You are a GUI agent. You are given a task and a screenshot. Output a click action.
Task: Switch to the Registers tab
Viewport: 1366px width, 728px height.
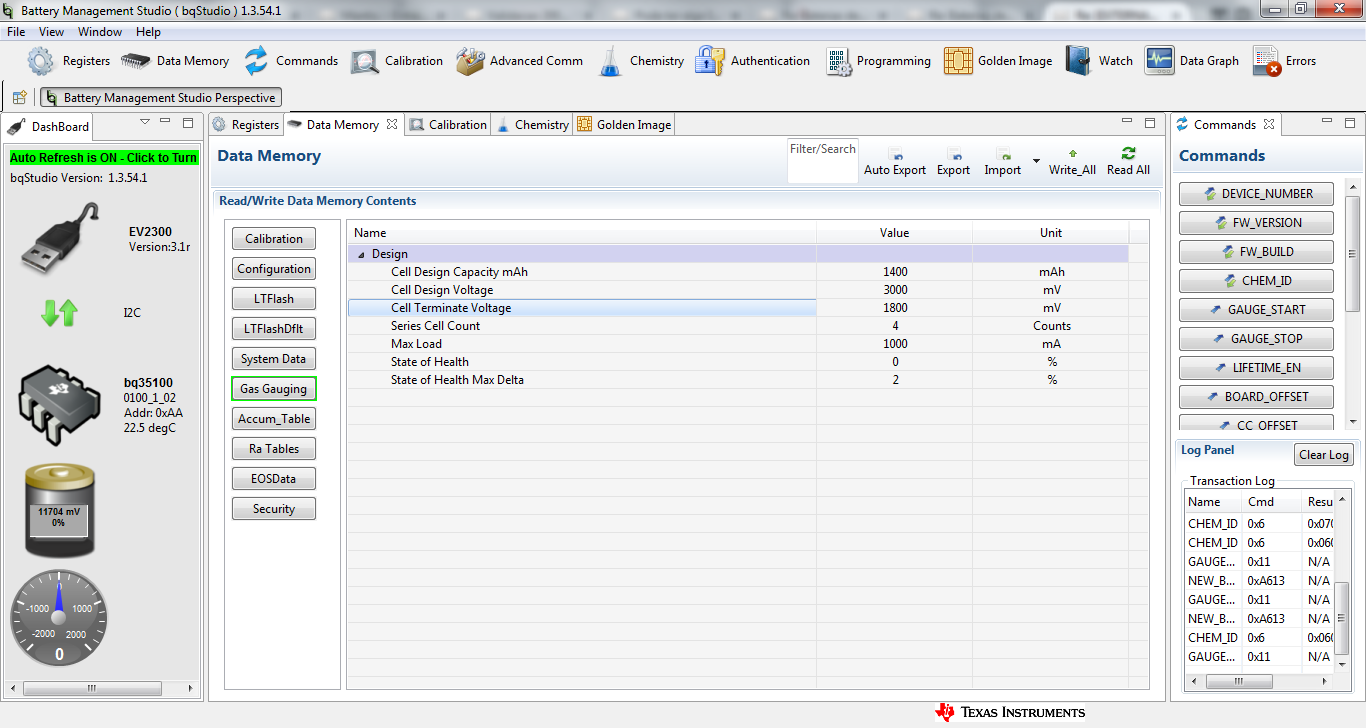(246, 125)
